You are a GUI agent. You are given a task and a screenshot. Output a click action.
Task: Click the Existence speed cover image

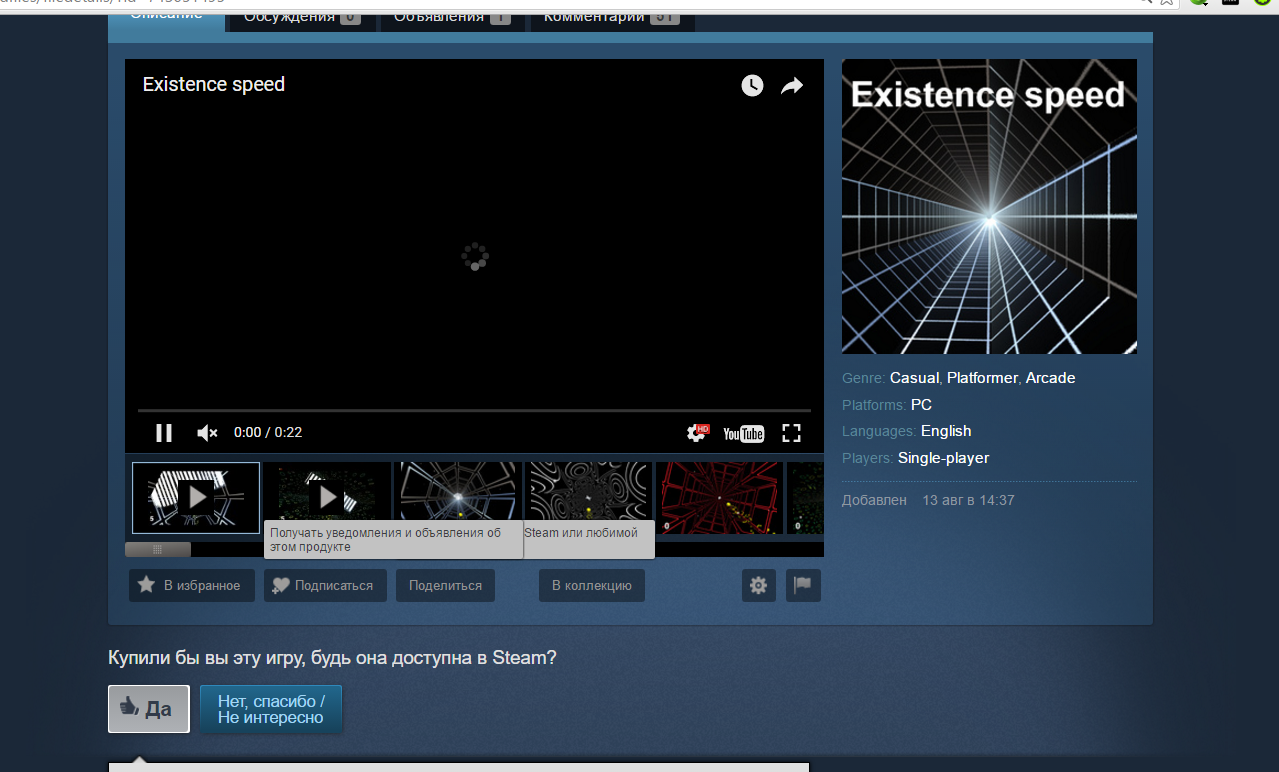(x=989, y=206)
